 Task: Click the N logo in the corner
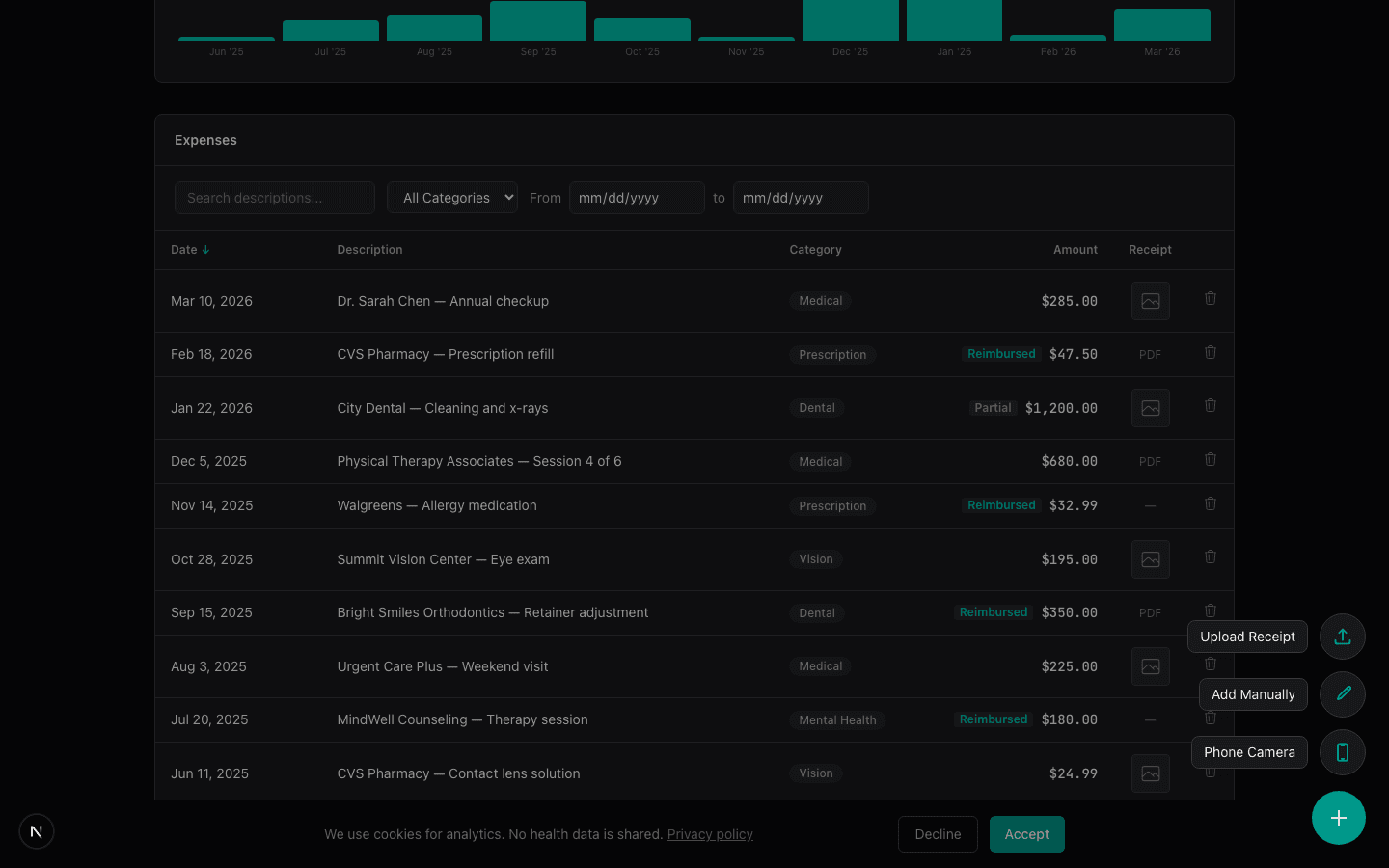pyautogui.click(x=37, y=830)
